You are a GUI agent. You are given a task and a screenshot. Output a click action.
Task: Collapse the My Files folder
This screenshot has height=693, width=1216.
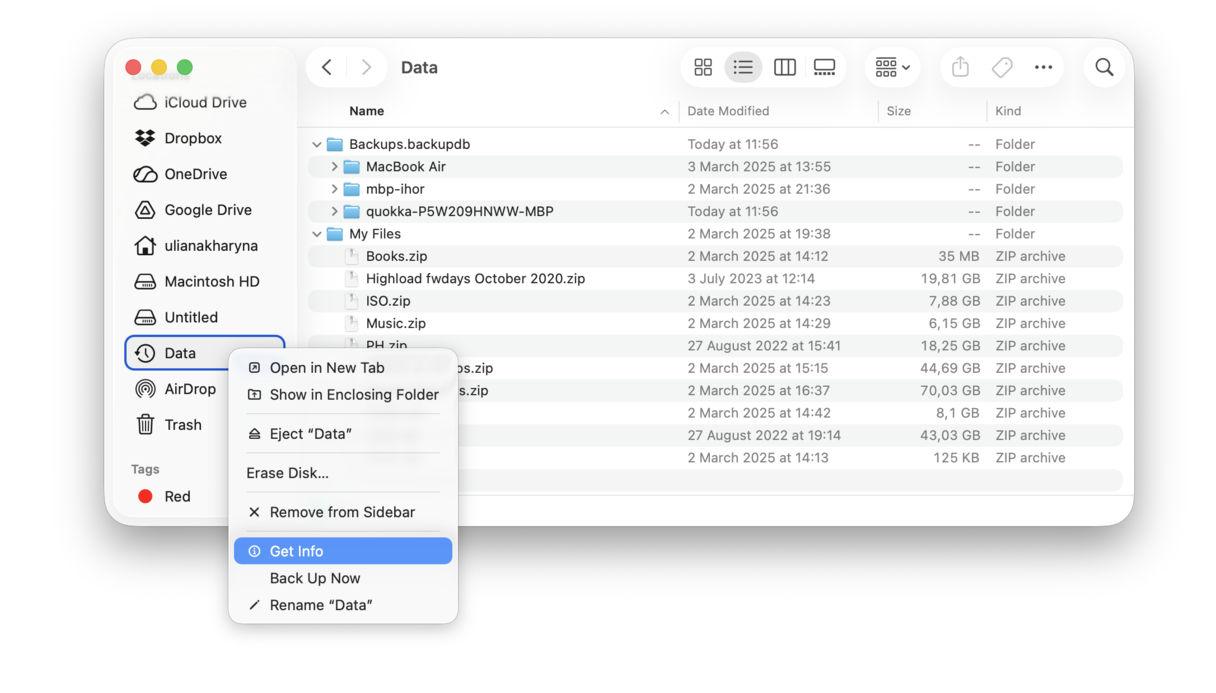point(317,233)
